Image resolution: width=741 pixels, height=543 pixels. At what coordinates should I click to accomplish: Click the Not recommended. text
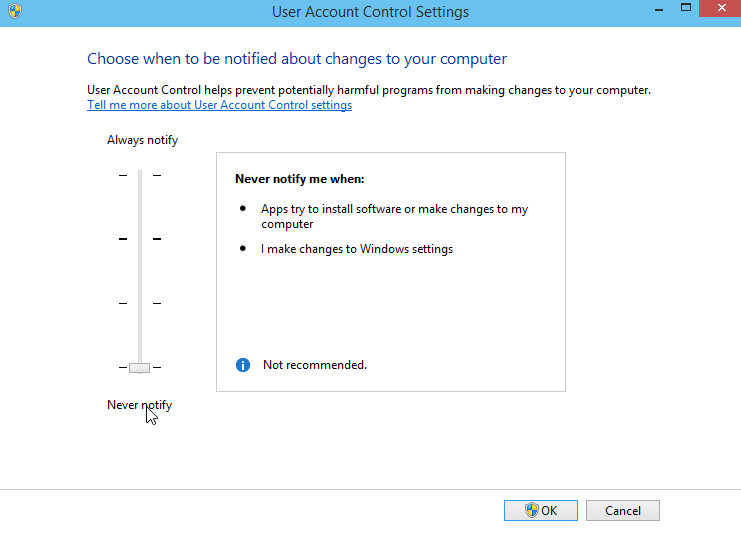[x=315, y=365]
